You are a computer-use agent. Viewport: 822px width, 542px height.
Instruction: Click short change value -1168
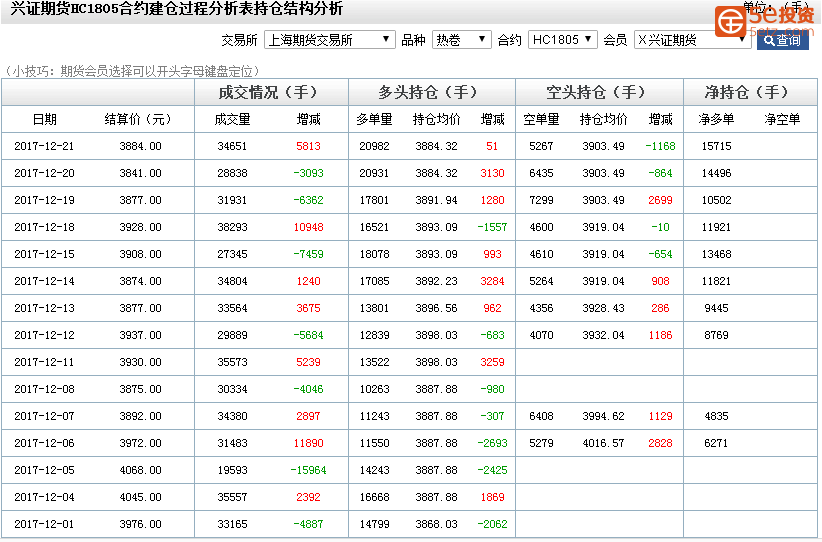(660, 146)
